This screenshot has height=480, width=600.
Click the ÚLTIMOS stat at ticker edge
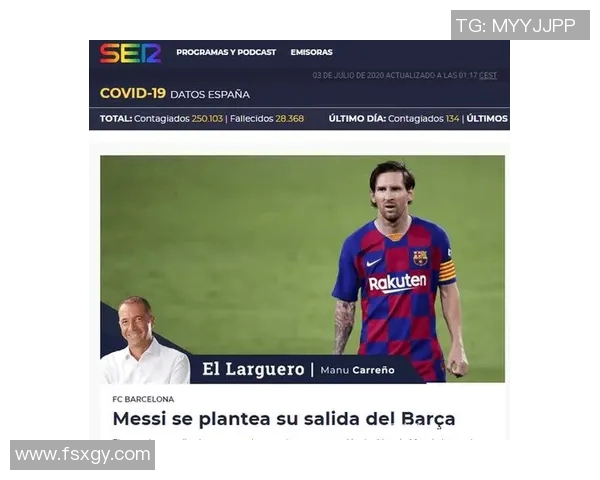point(487,119)
